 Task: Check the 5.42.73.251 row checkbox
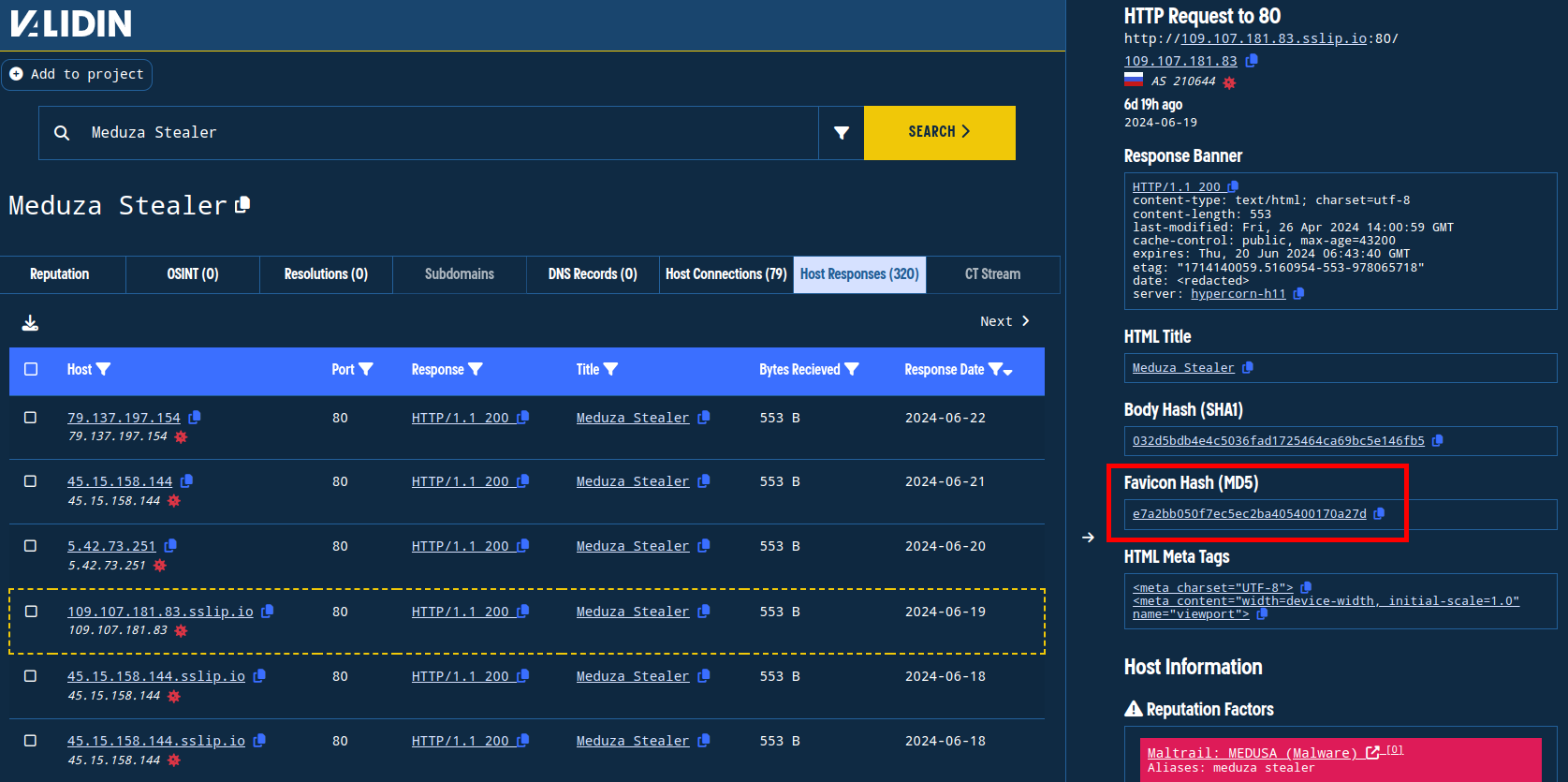(31, 546)
